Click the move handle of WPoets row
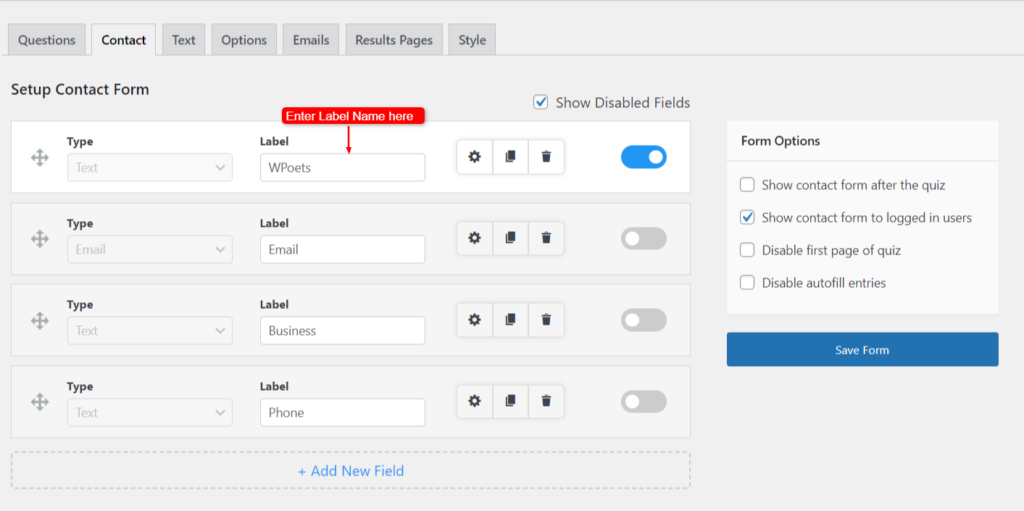The height and width of the screenshot is (511, 1024). pyautogui.click(x=40, y=157)
